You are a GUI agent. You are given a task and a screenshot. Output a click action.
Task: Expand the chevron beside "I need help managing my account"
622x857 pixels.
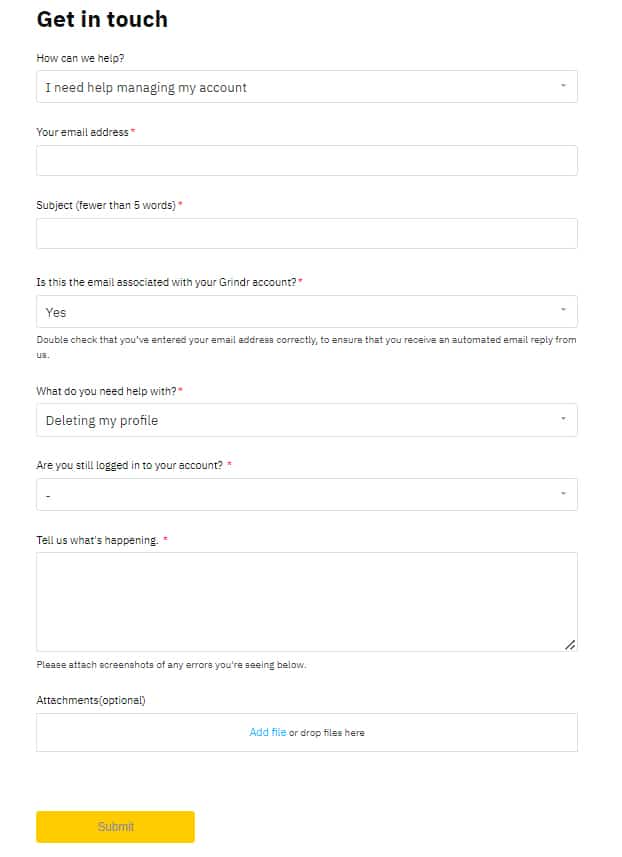coord(563,86)
